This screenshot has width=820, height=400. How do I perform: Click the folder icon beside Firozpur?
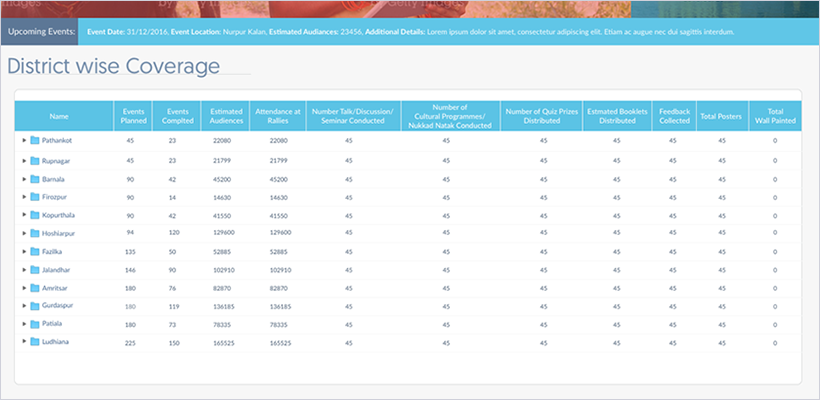coord(35,197)
